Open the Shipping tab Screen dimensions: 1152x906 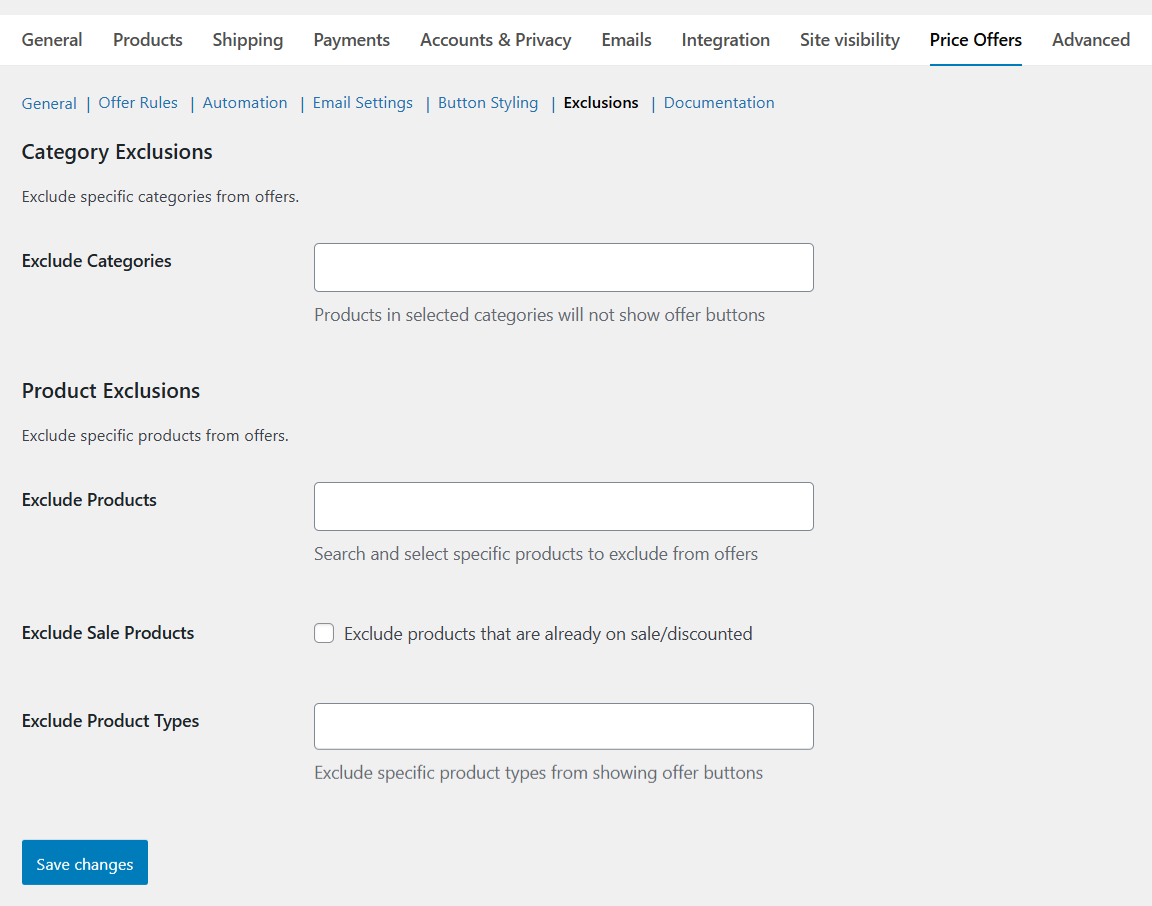248,40
